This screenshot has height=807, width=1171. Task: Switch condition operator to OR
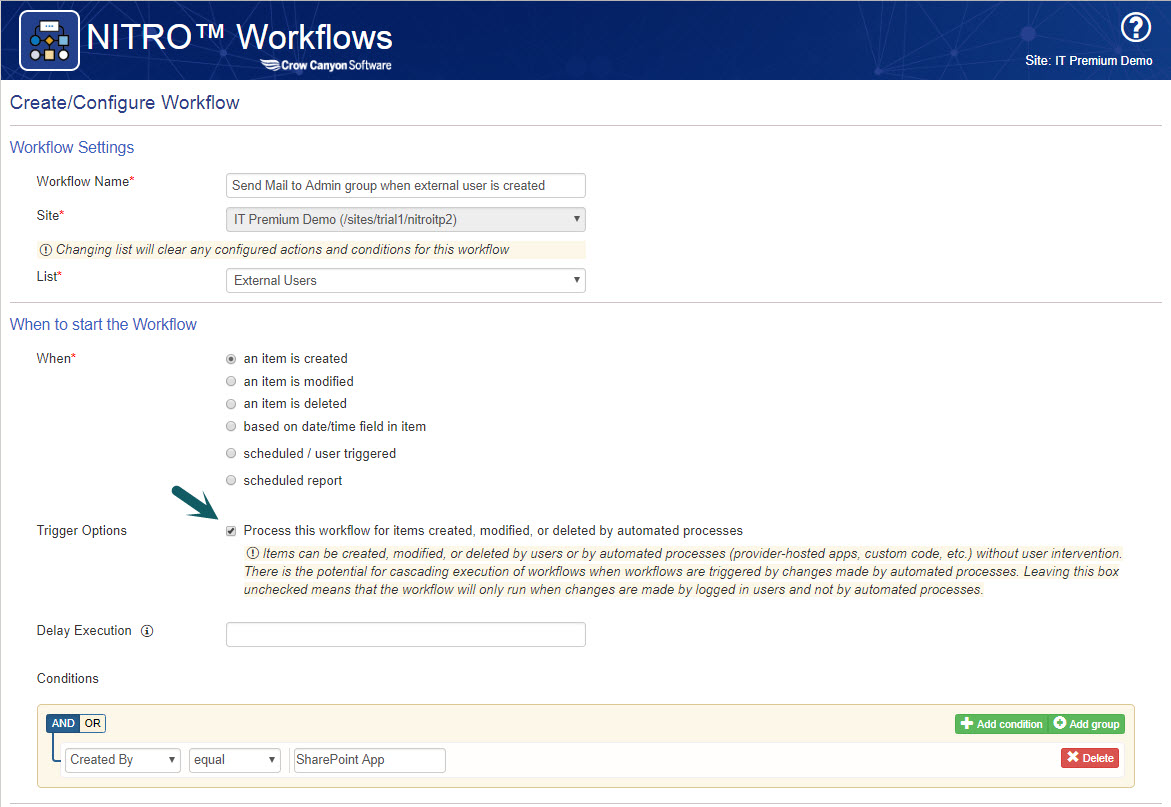[93, 723]
